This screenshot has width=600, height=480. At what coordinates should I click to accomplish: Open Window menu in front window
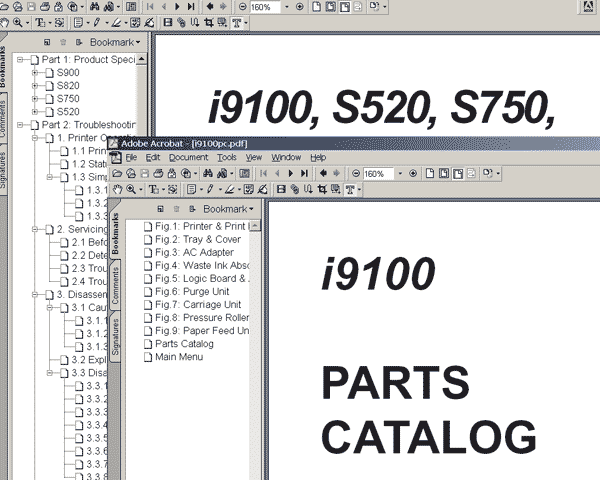(286, 157)
